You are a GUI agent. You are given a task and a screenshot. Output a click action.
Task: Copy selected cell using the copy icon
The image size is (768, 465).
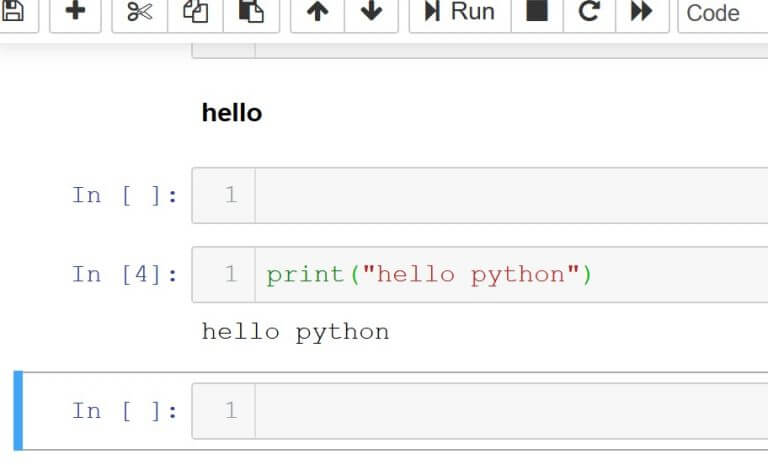[x=196, y=11]
